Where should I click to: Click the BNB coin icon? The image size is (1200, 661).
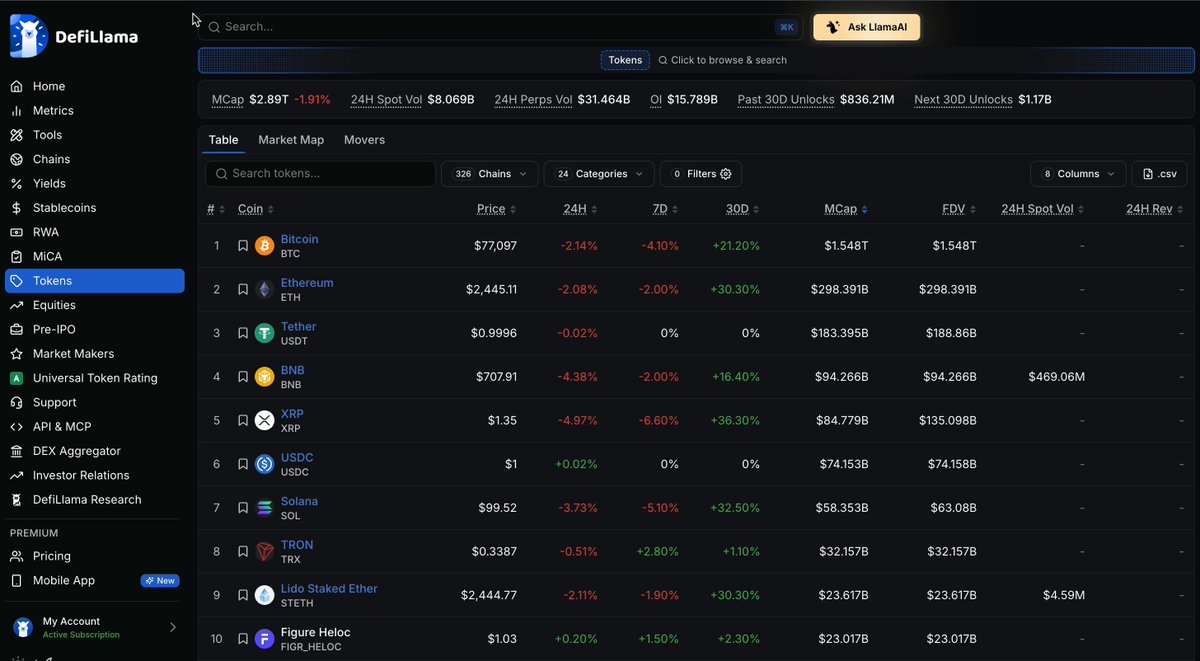264,377
